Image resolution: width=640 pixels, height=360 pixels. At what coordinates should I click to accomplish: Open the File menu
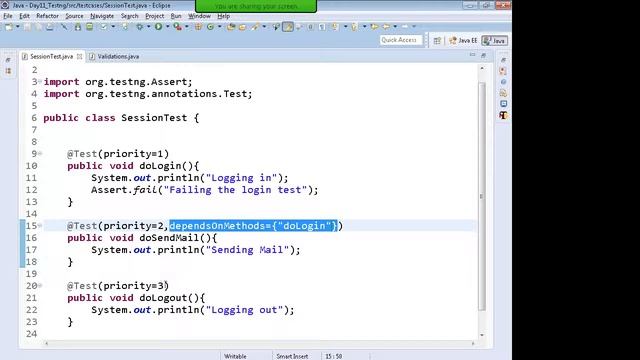(x=8, y=16)
